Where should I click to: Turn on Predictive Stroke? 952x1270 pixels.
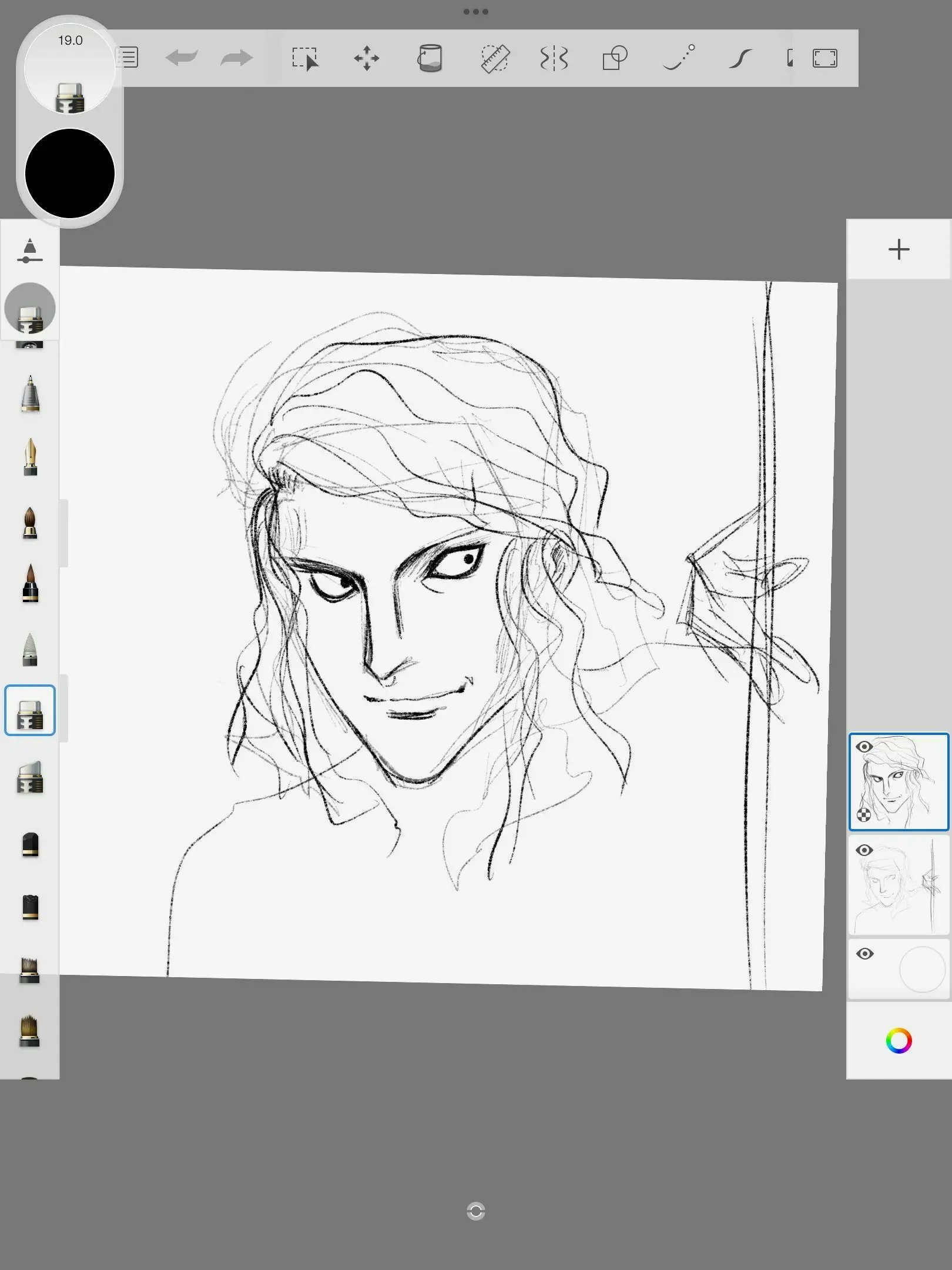pos(679,58)
